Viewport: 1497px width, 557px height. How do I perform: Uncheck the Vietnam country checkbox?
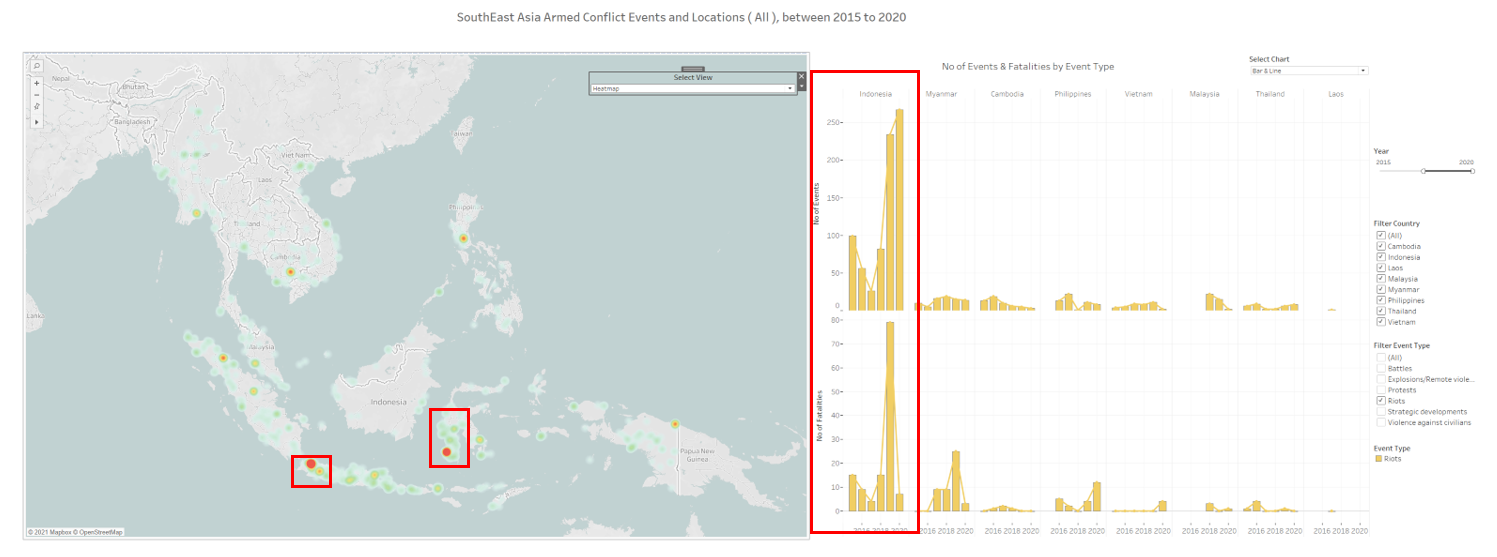[x=1381, y=322]
